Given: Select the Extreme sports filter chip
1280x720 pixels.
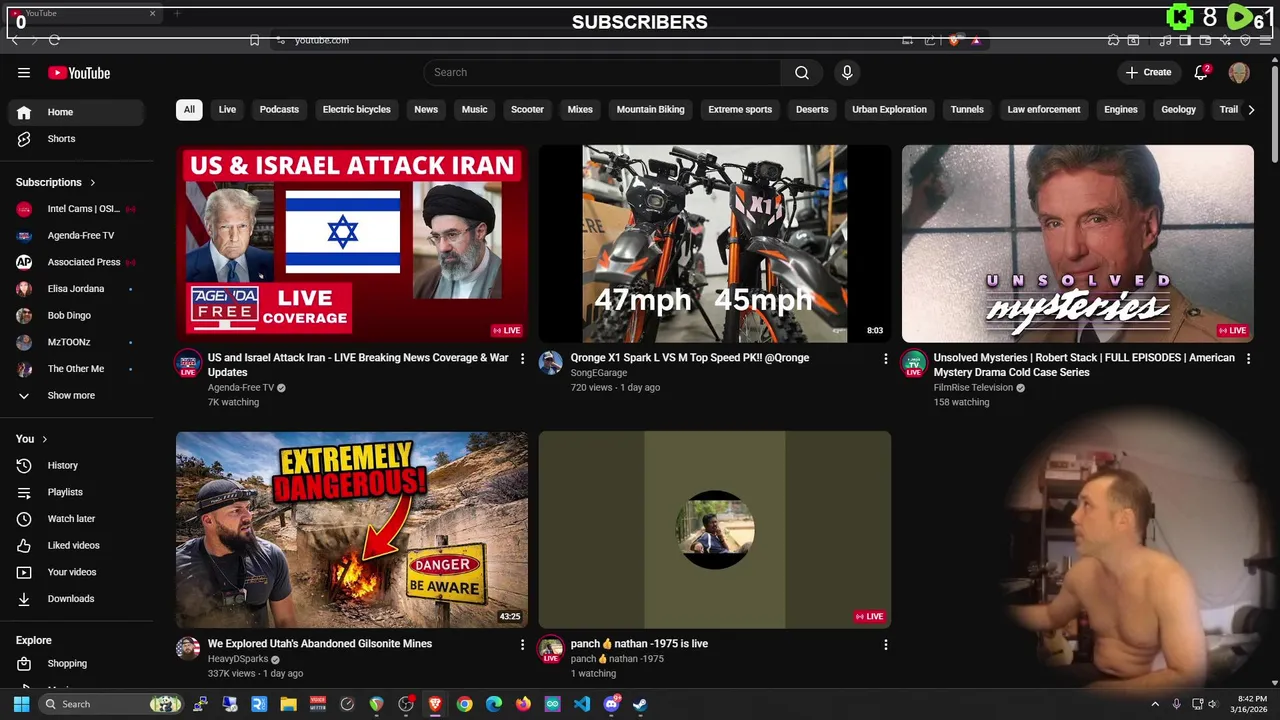Looking at the screenshot, I should click(740, 110).
